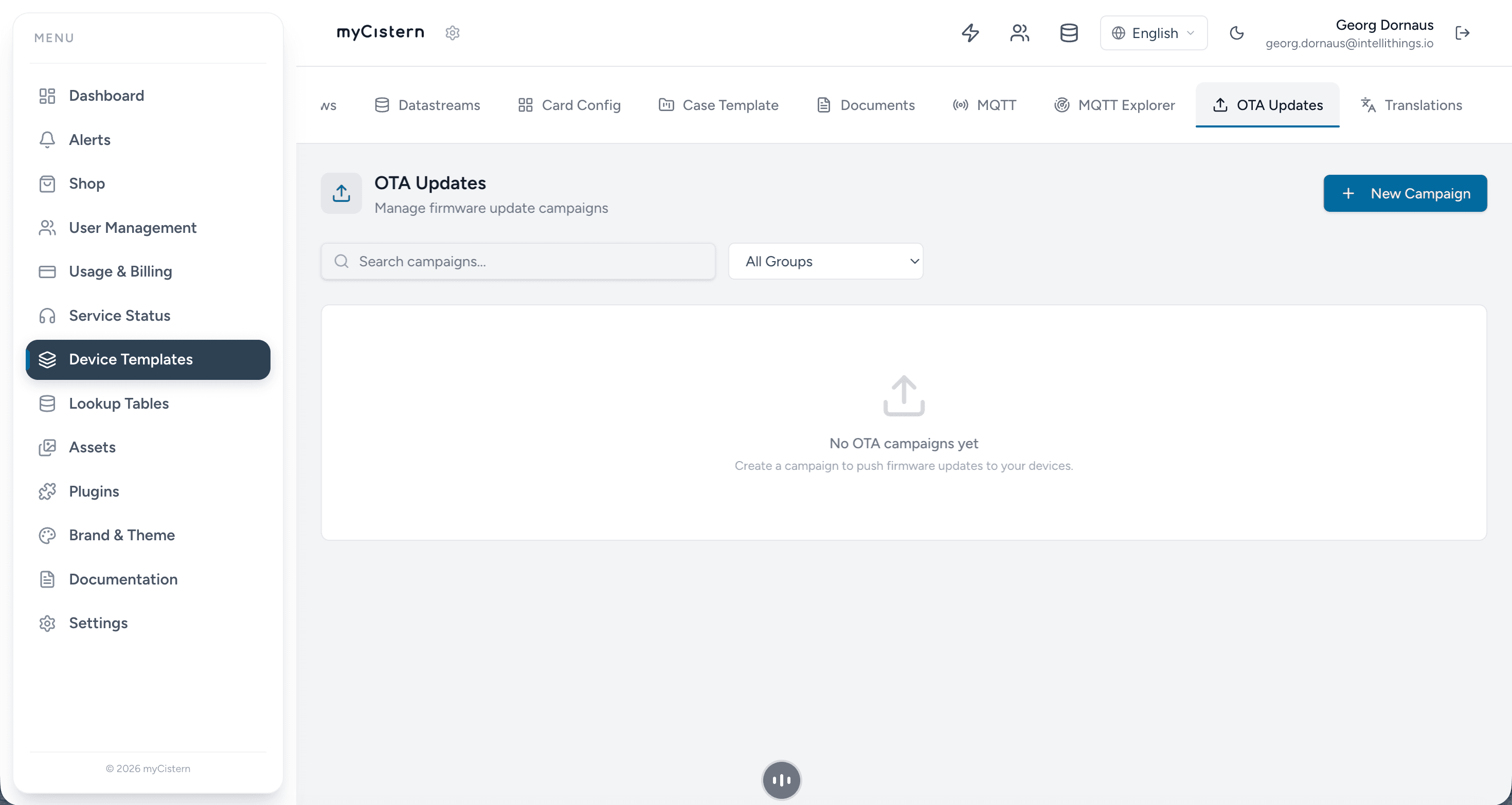
Task: Open Settings gear in sidebar
Action: pos(47,623)
